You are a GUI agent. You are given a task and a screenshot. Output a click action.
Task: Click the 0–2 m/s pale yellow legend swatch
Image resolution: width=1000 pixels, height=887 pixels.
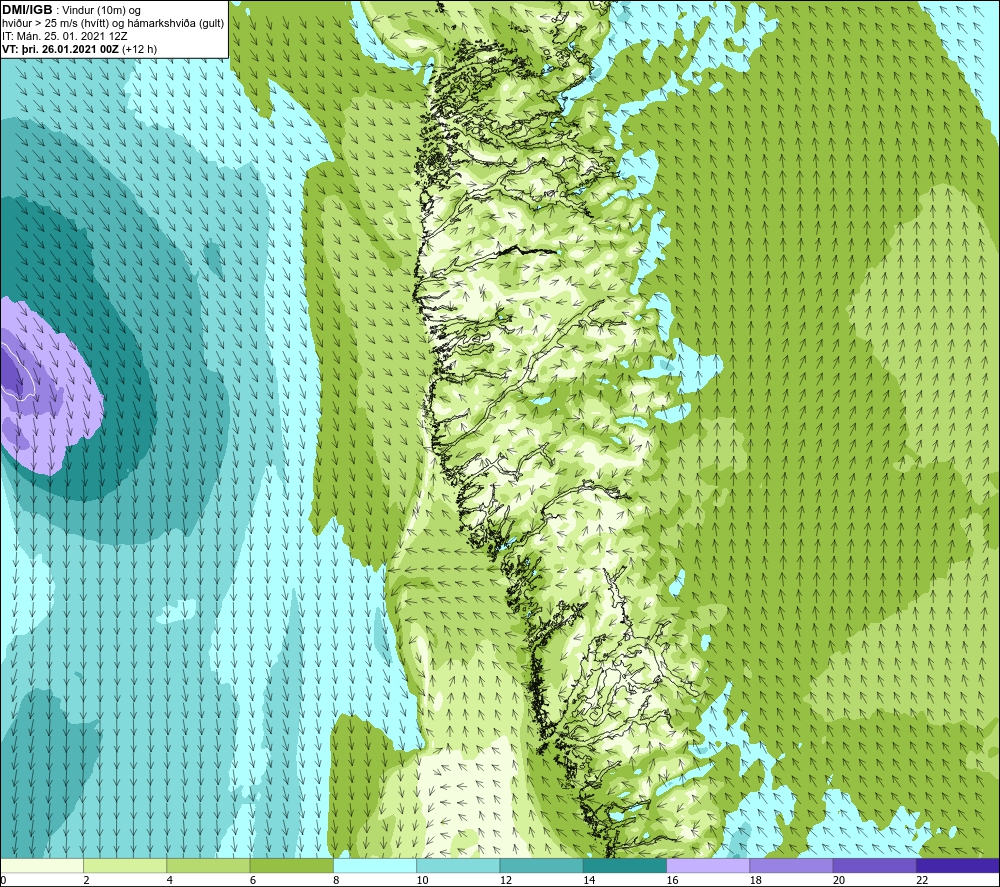point(42,865)
